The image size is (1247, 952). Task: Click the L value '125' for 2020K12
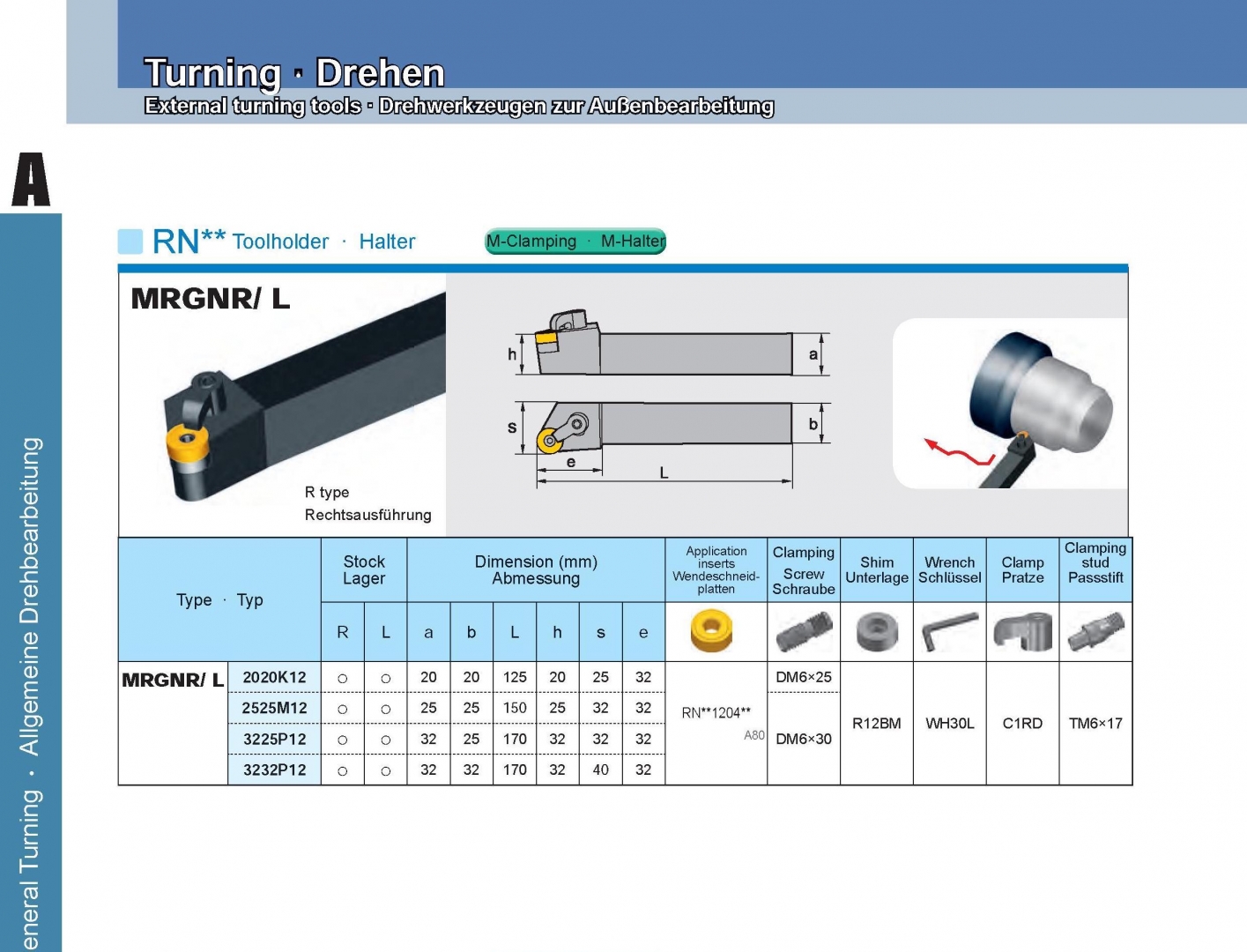coord(515,677)
